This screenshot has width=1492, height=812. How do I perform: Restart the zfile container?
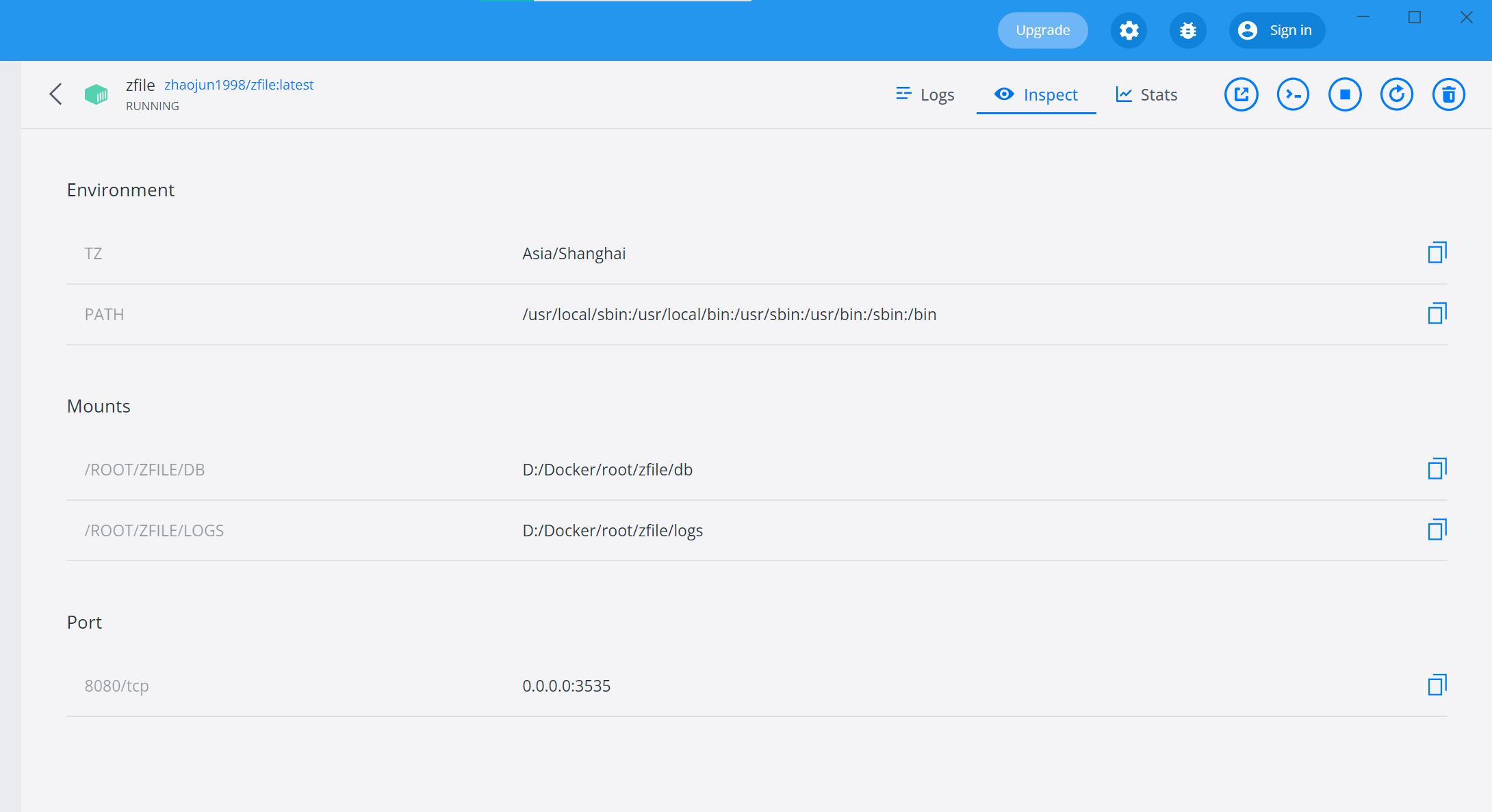pyautogui.click(x=1397, y=94)
